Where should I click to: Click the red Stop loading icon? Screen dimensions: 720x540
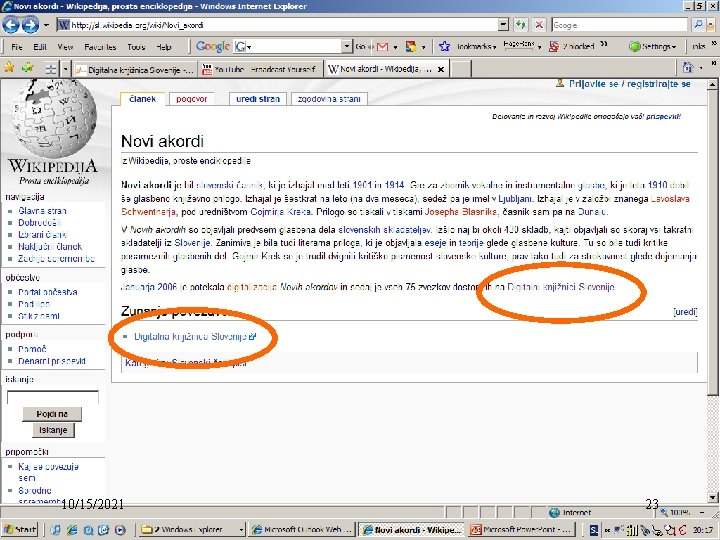539,25
